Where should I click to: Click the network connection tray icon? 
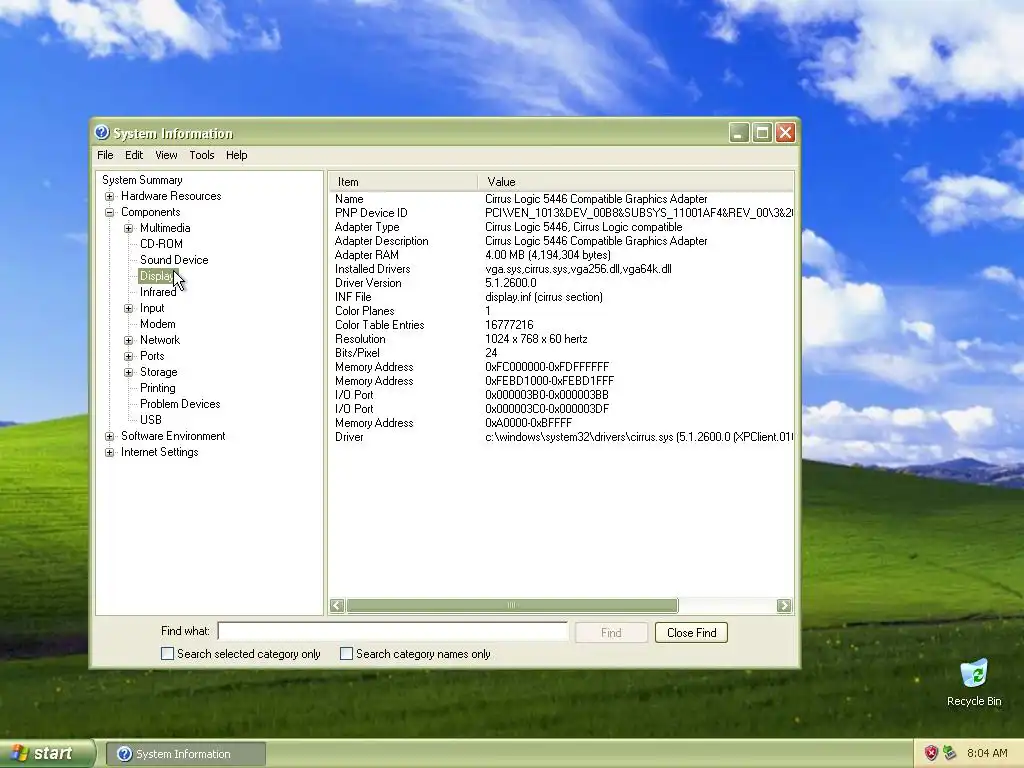[950, 753]
